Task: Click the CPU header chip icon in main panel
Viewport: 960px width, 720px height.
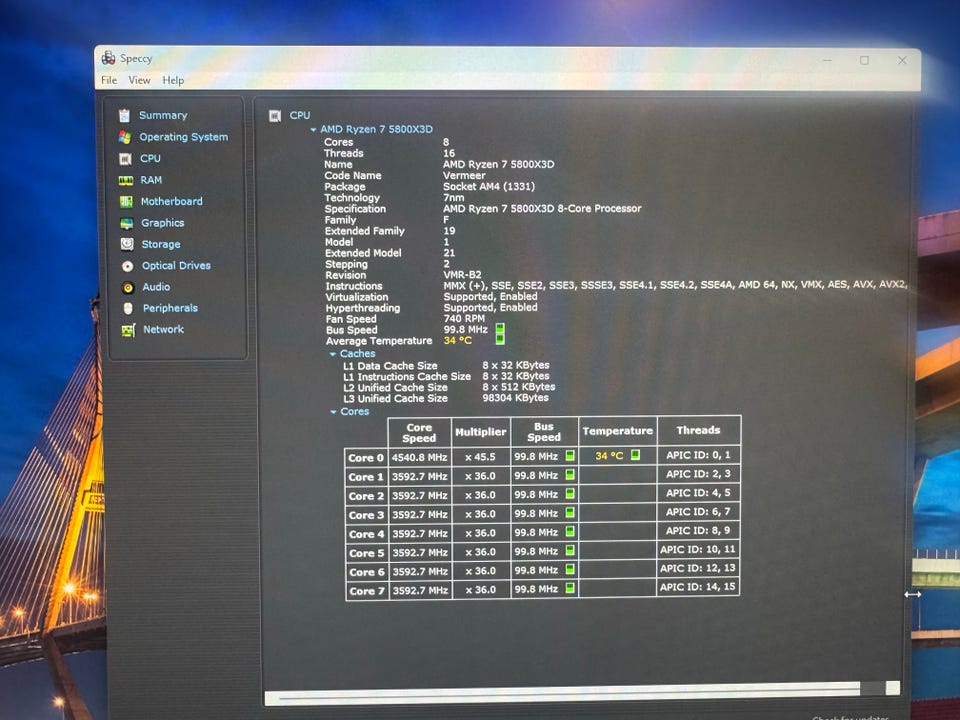Action: tap(275, 116)
